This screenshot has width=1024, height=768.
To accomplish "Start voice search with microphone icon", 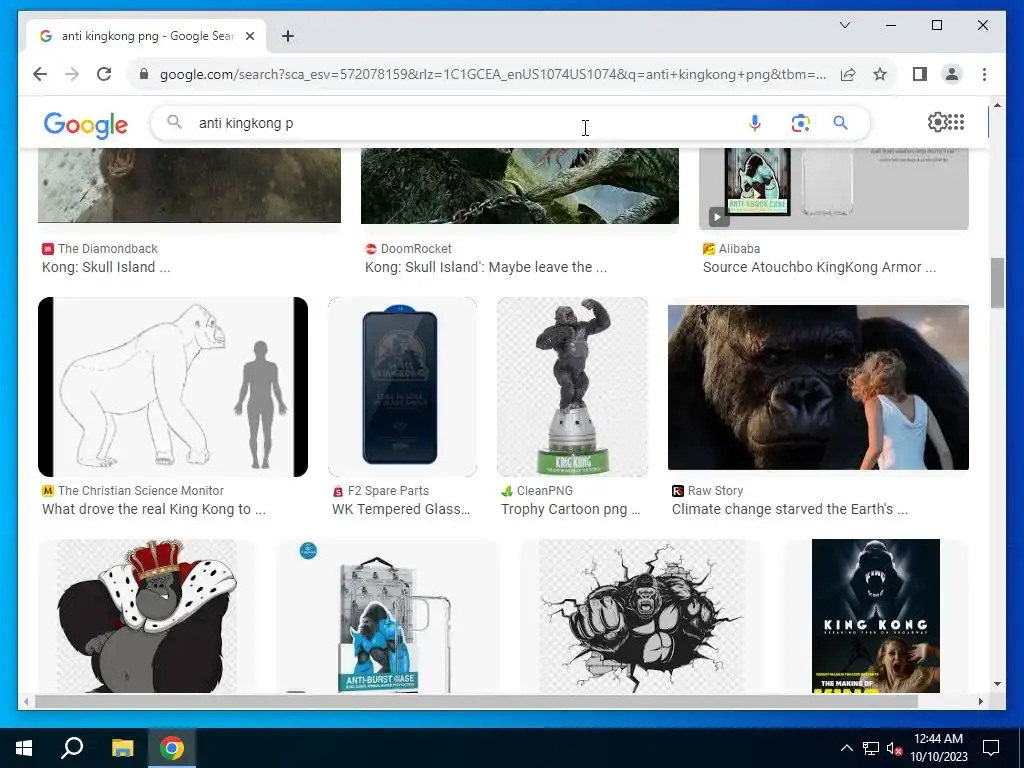I will pos(754,123).
